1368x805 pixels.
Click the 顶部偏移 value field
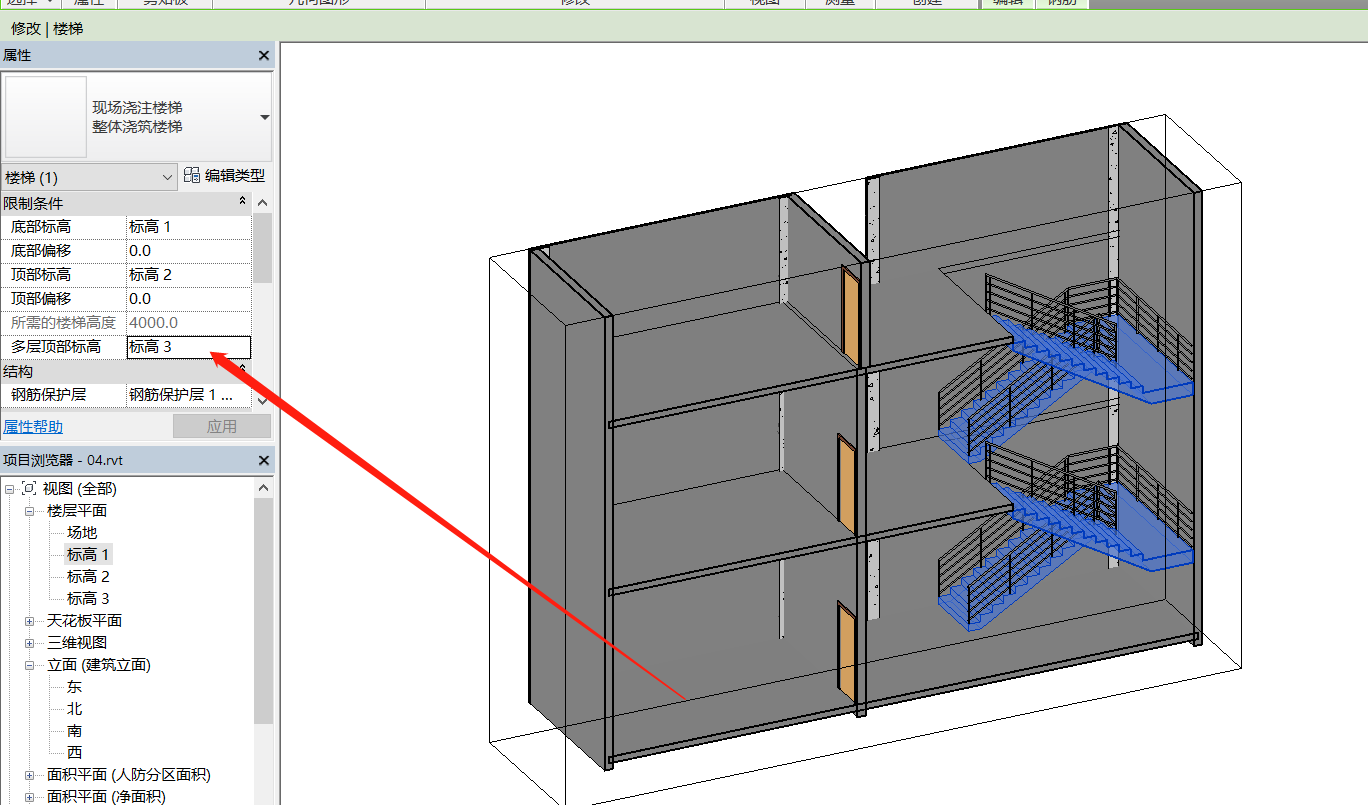(x=188, y=299)
